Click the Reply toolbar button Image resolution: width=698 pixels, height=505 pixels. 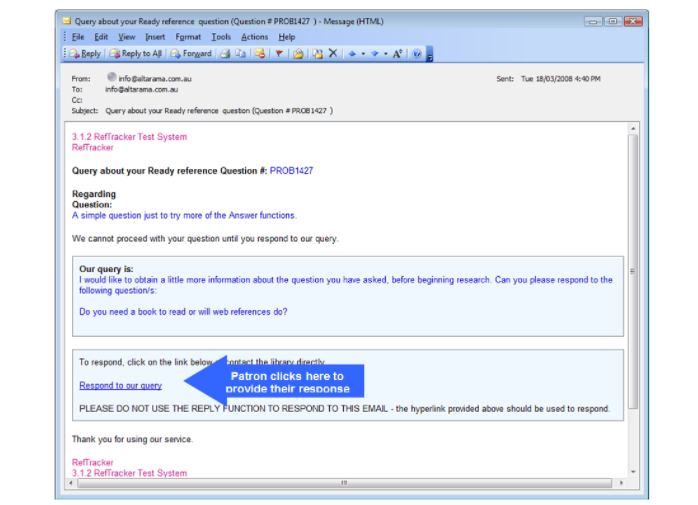tap(85, 53)
